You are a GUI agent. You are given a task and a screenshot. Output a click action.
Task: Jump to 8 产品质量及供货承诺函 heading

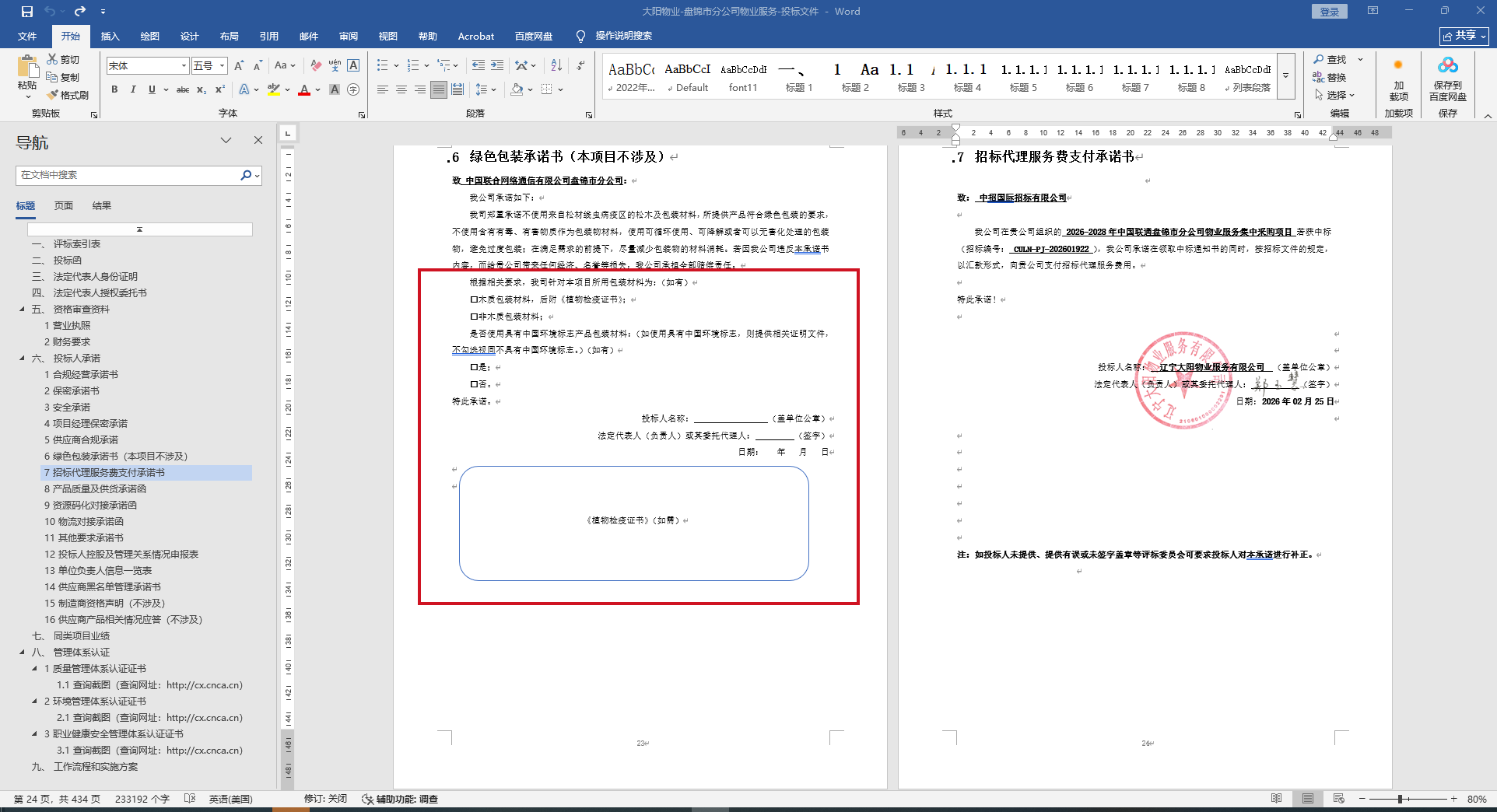[x=95, y=489]
